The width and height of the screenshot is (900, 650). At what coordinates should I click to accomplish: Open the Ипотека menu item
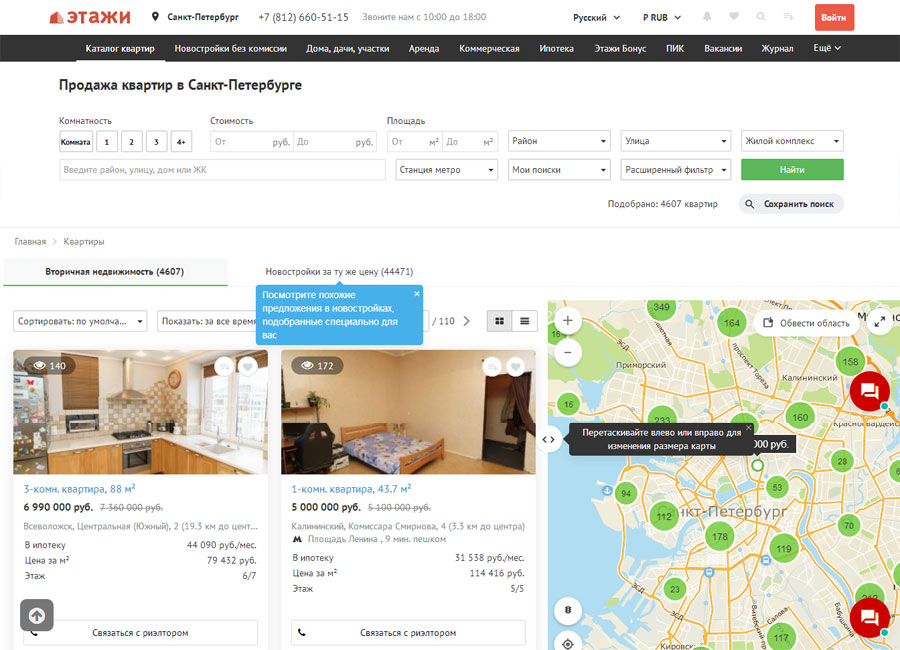click(x=556, y=48)
